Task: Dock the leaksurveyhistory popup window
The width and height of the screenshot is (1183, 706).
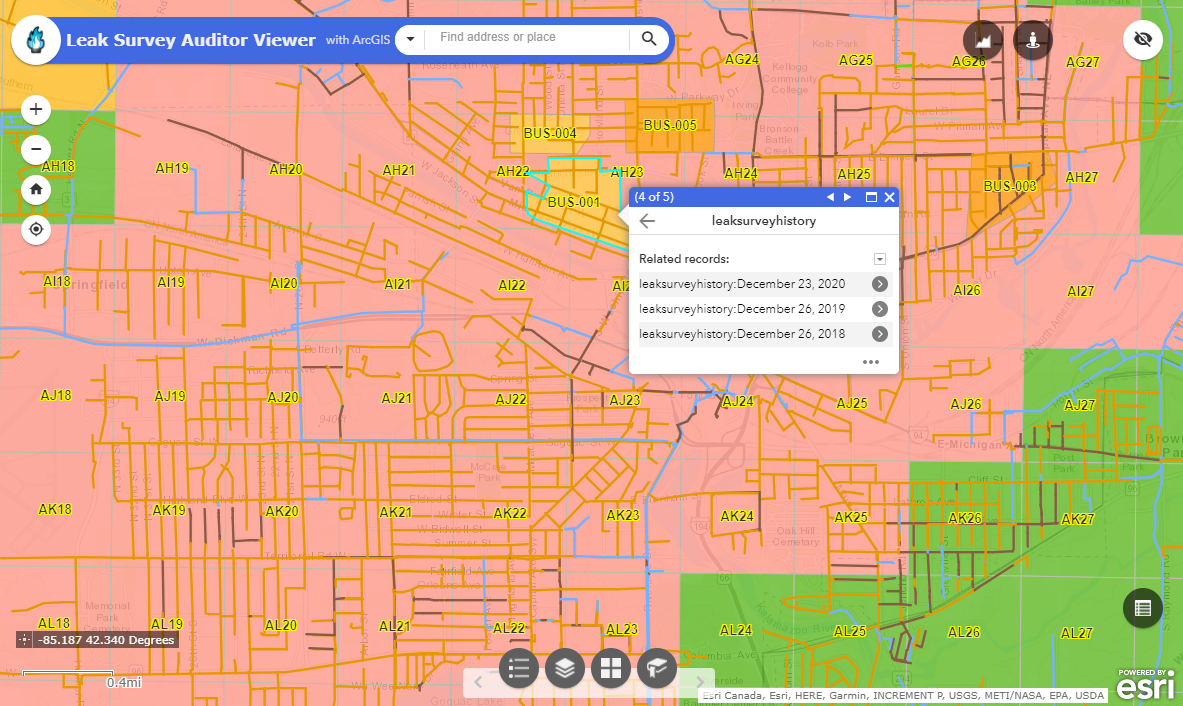Action: click(x=871, y=197)
